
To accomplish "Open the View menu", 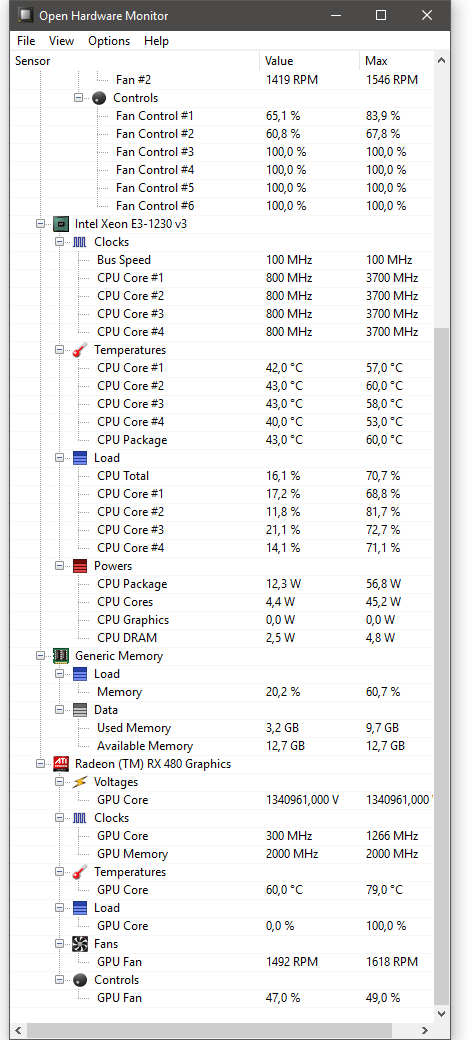I will [62, 40].
